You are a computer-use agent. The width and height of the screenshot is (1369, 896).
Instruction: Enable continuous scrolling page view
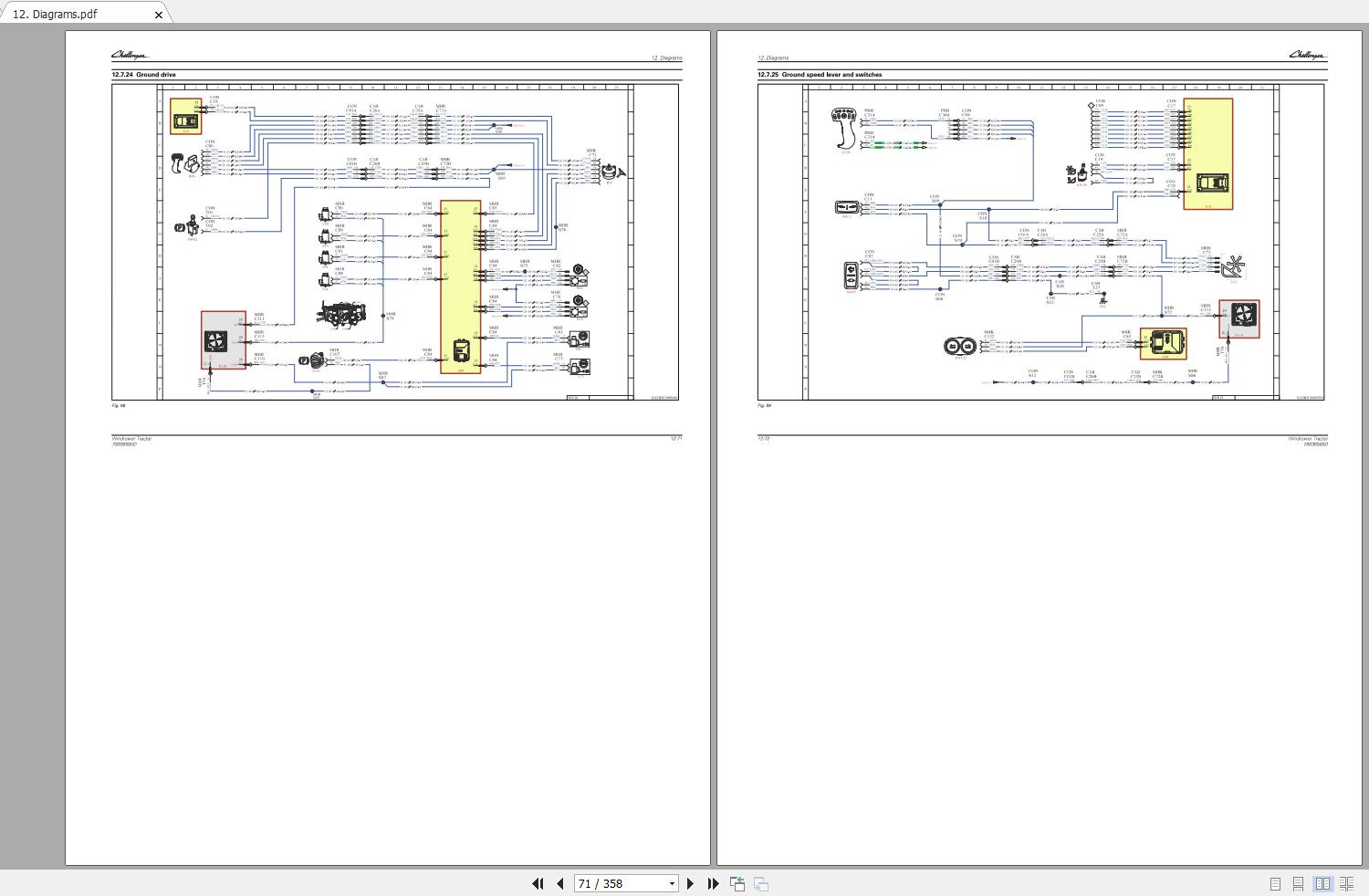(x=1300, y=883)
